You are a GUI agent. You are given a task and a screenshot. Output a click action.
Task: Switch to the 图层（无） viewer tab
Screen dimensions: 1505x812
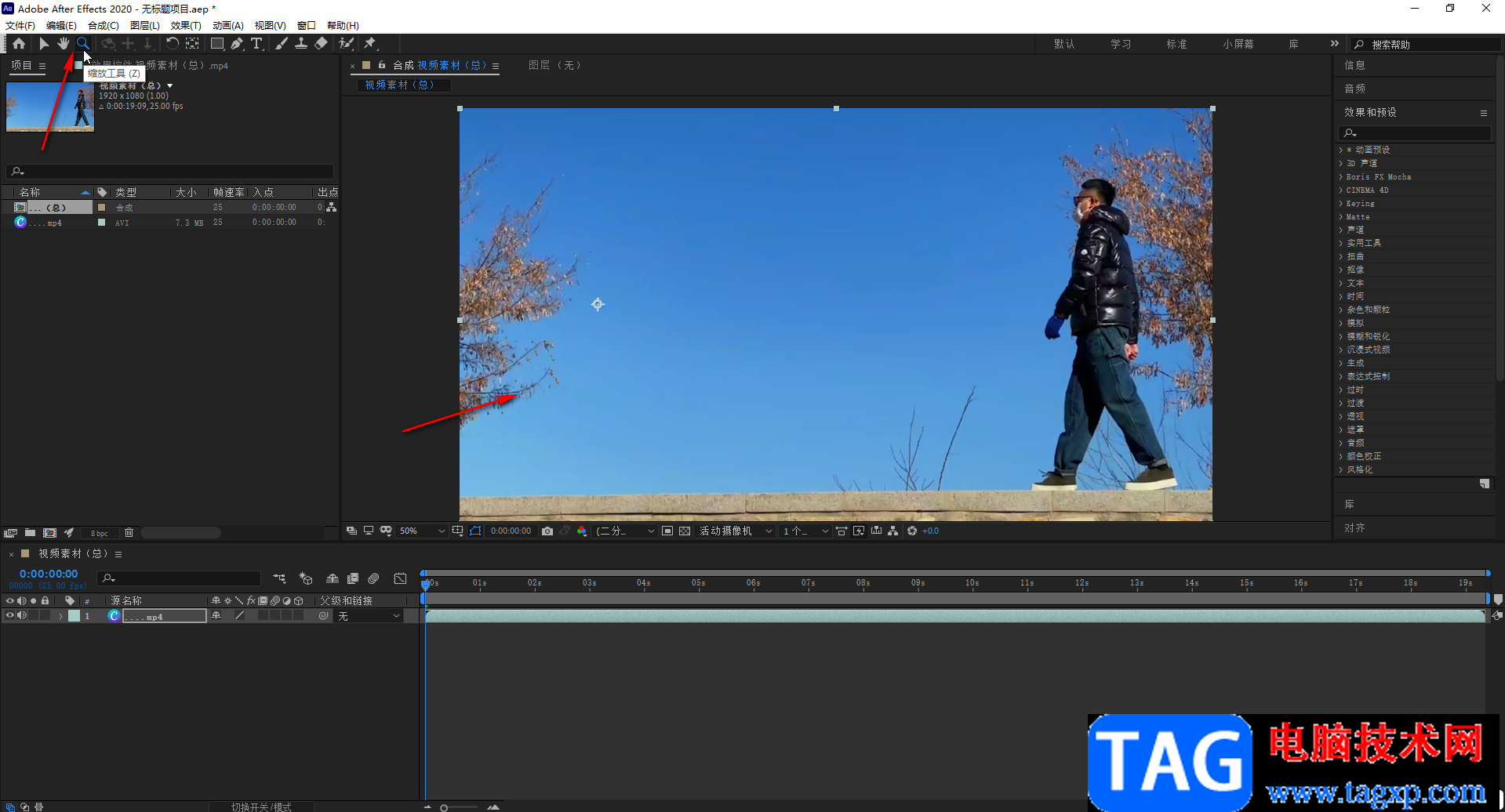click(556, 65)
